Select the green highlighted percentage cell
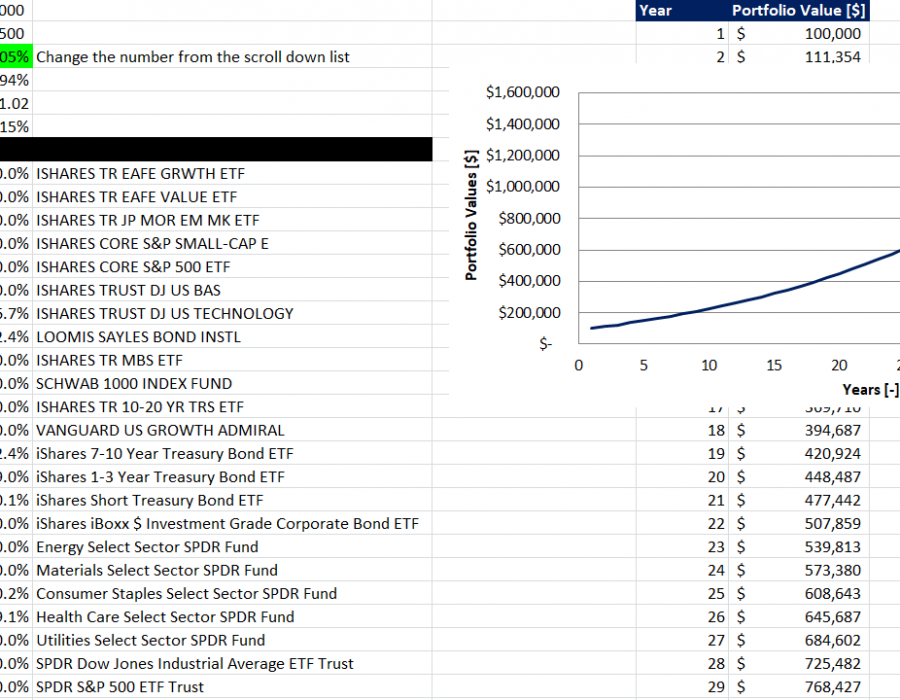Viewport: 900px width, 700px height. [16, 57]
